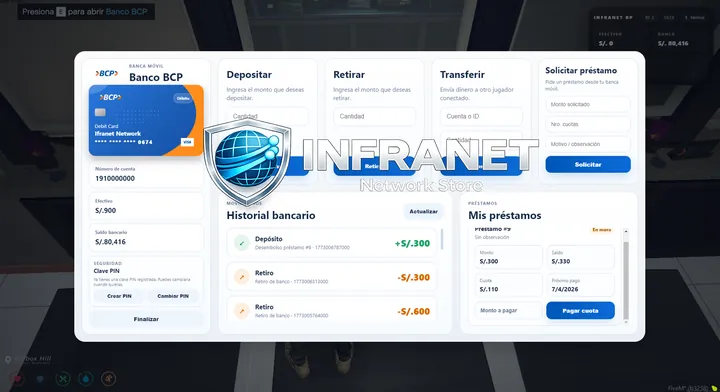Viewport: 720px width, 392px height.
Task: Click the Historial bancario heading
Action: pos(271,216)
